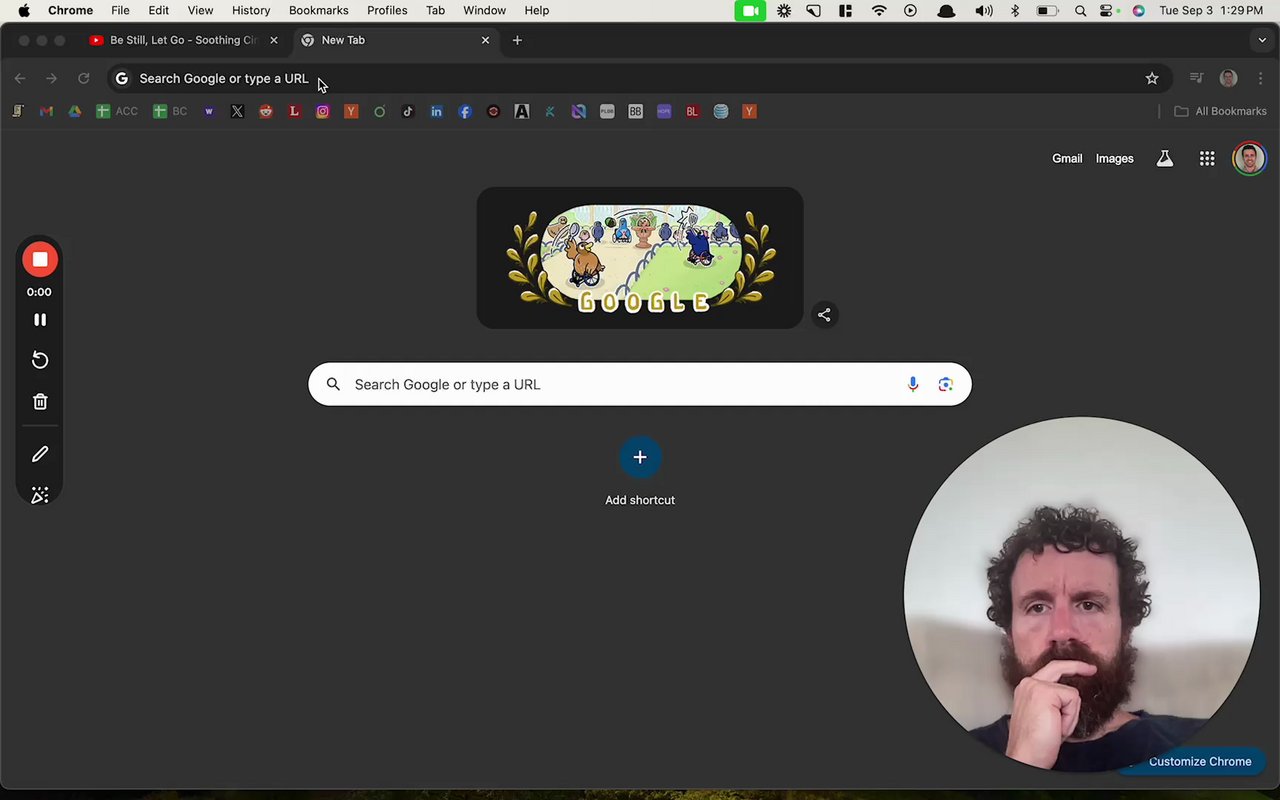
Task: Open the Chrome profile avatar in toolbar
Action: (1229, 78)
